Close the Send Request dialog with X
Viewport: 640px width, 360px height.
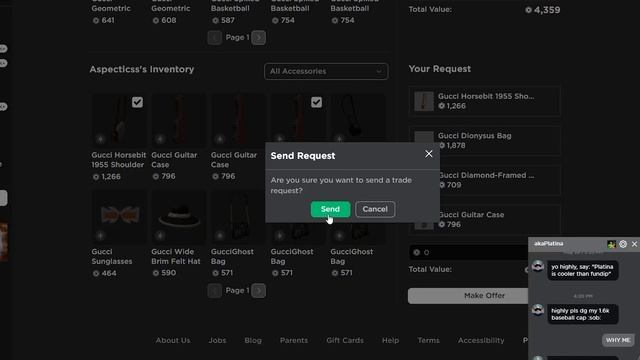click(x=429, y=154)
